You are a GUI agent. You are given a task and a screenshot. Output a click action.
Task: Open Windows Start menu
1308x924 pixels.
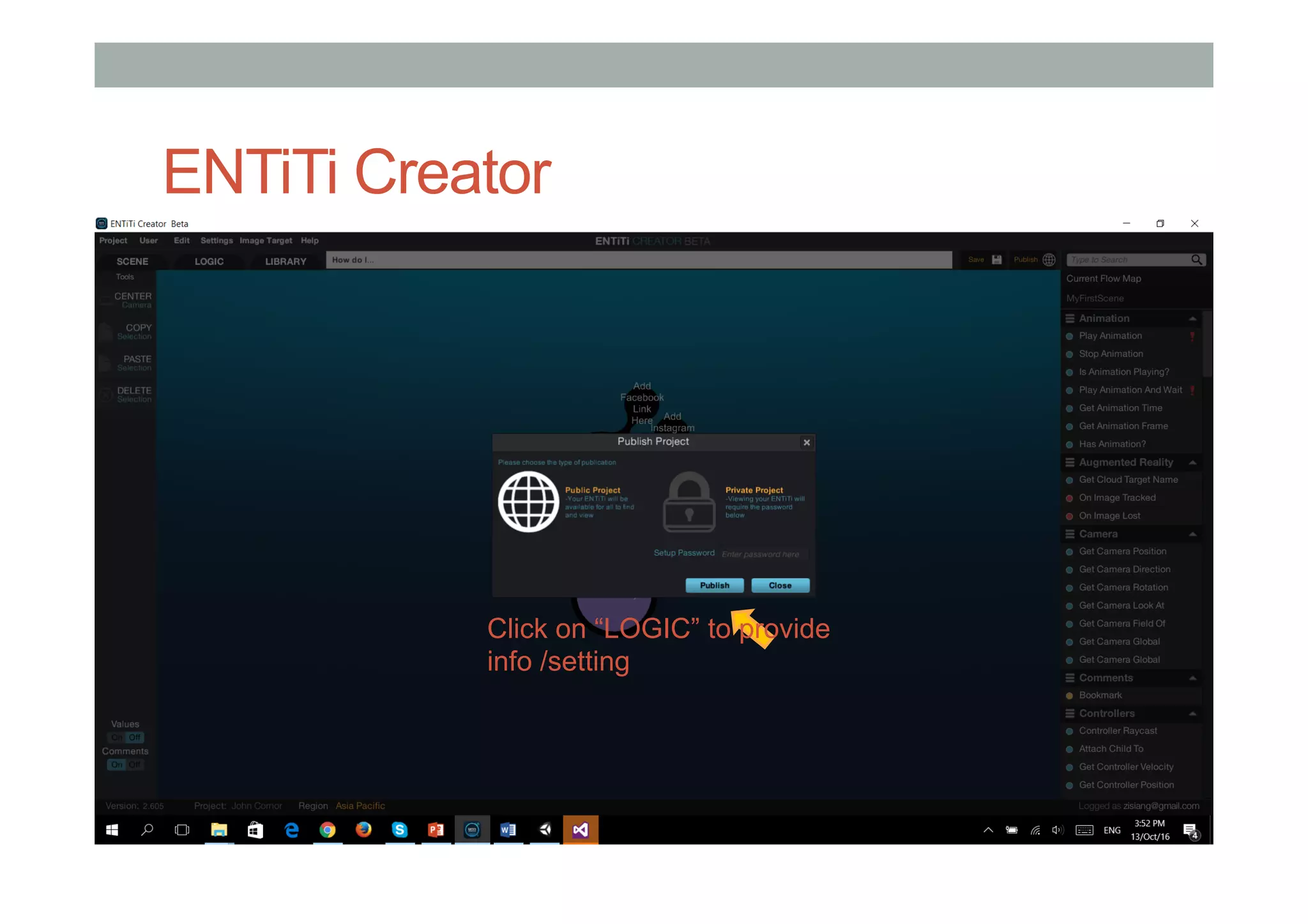112,829
